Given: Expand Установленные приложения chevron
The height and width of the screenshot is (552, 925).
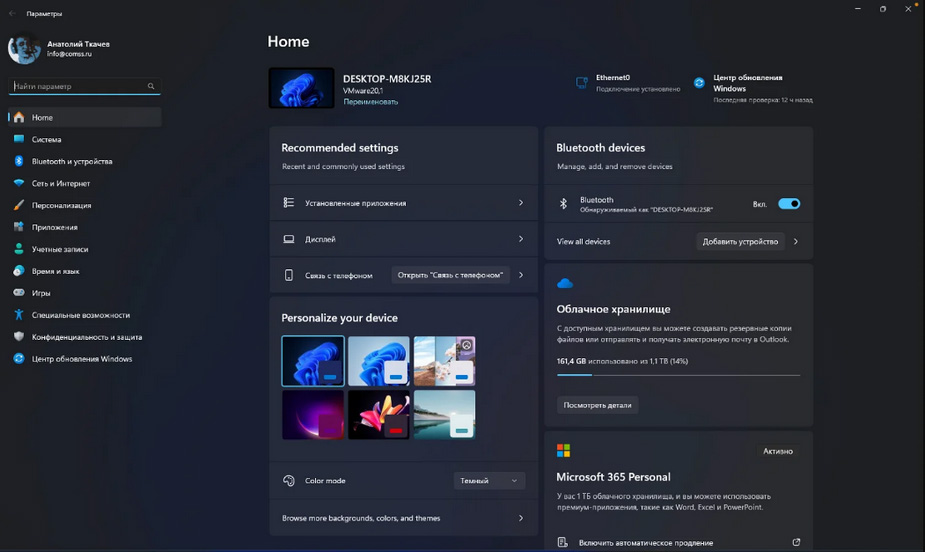Looking at the screenshot, I should (x=521, y=202).
